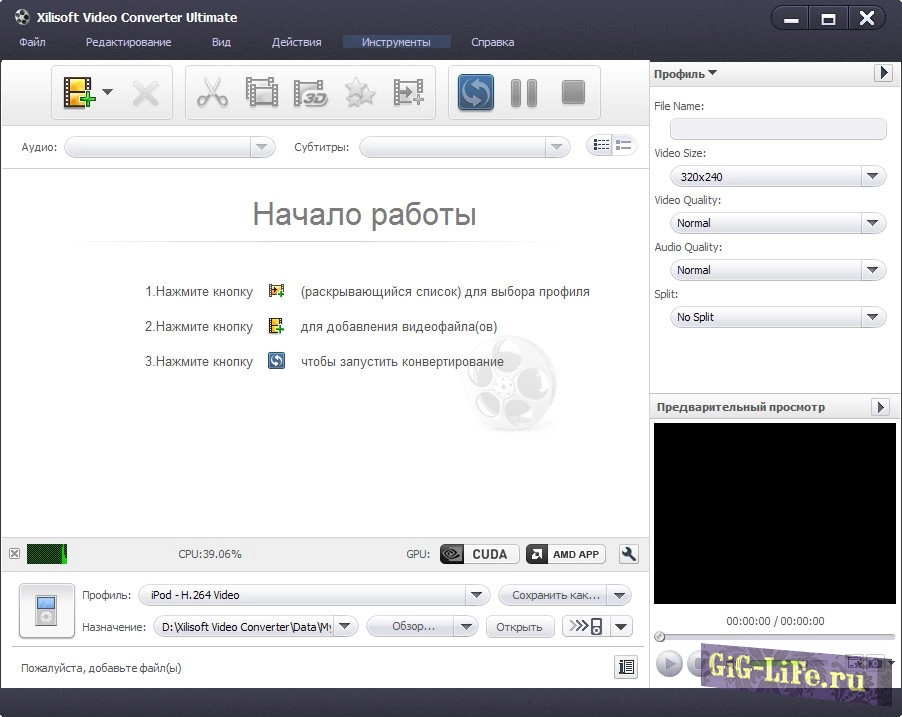Toggle the CUDA GPU acceleration button
This screenshot has height=717, width=902.
479,554
